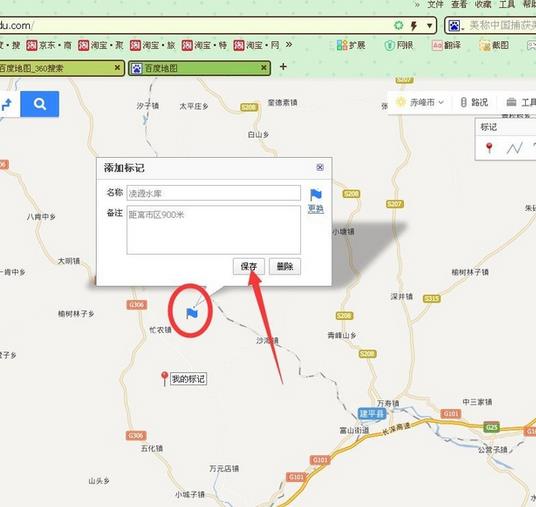Click the G306 road shield near 忙农镇
This screenshot has height=507, width=536.
point(137,305)
